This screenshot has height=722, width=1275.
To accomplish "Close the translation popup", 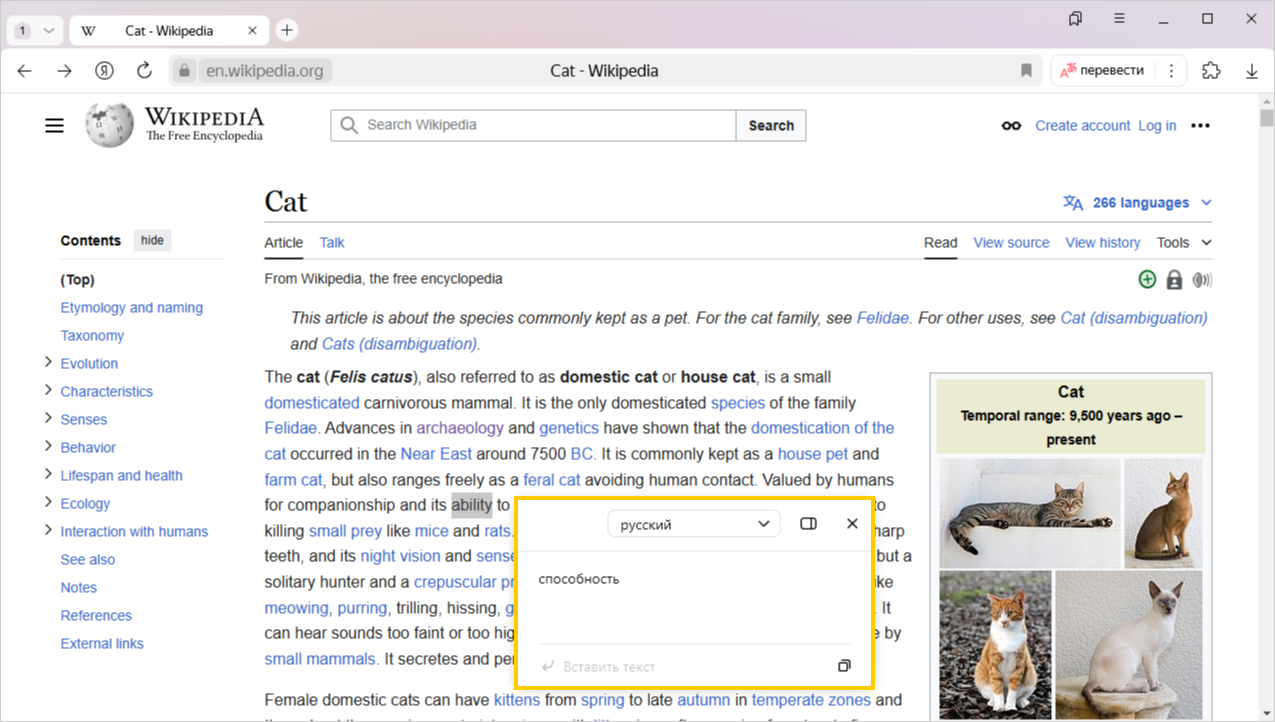I will [x=852, y=524].
